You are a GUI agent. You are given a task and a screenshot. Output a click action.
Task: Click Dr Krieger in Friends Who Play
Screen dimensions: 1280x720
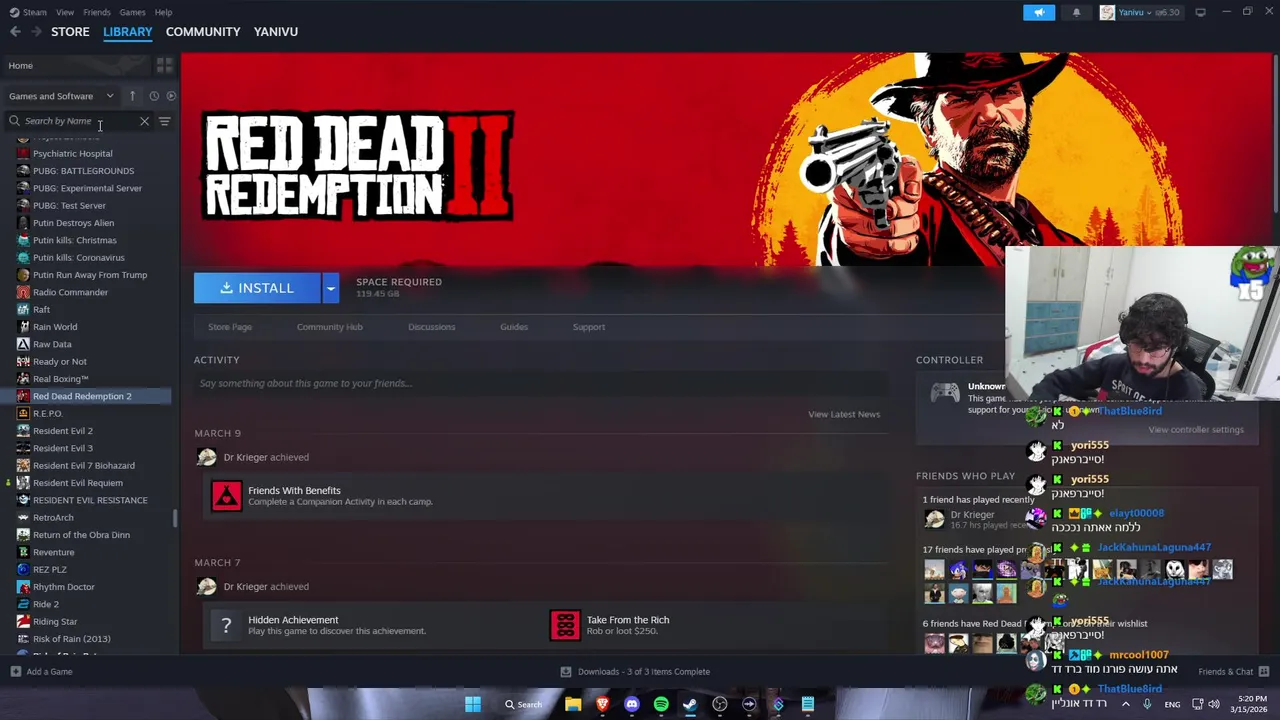pyautogui.click(x=972, y=515)
